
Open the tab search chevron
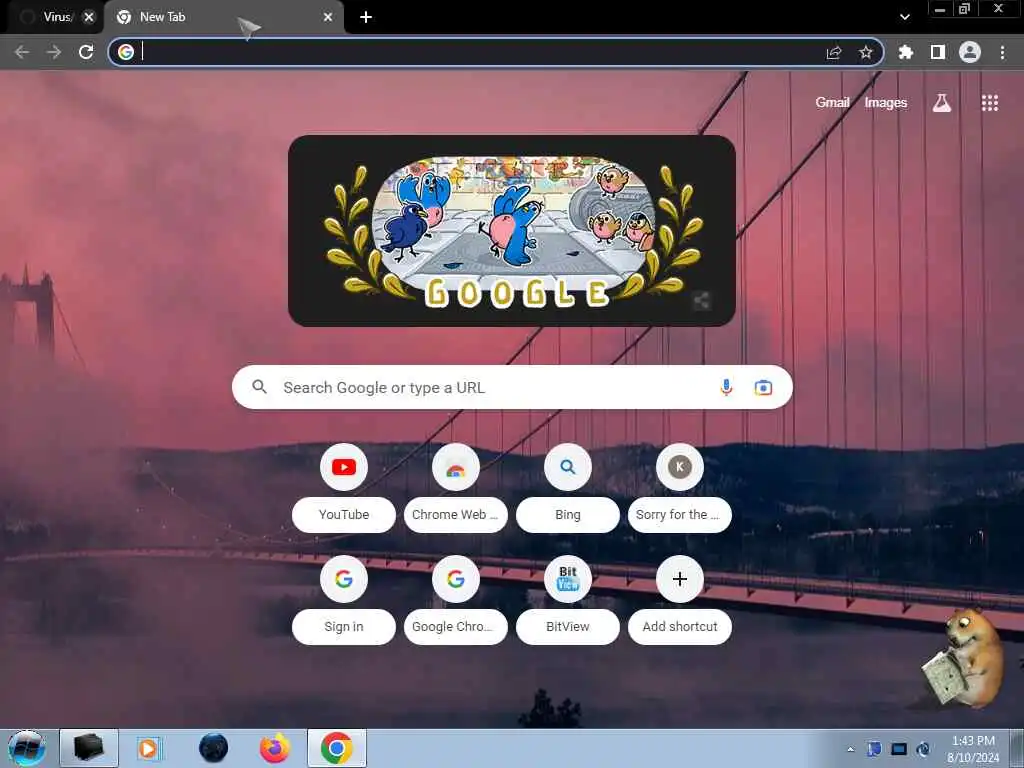click(x=904, y=17)
